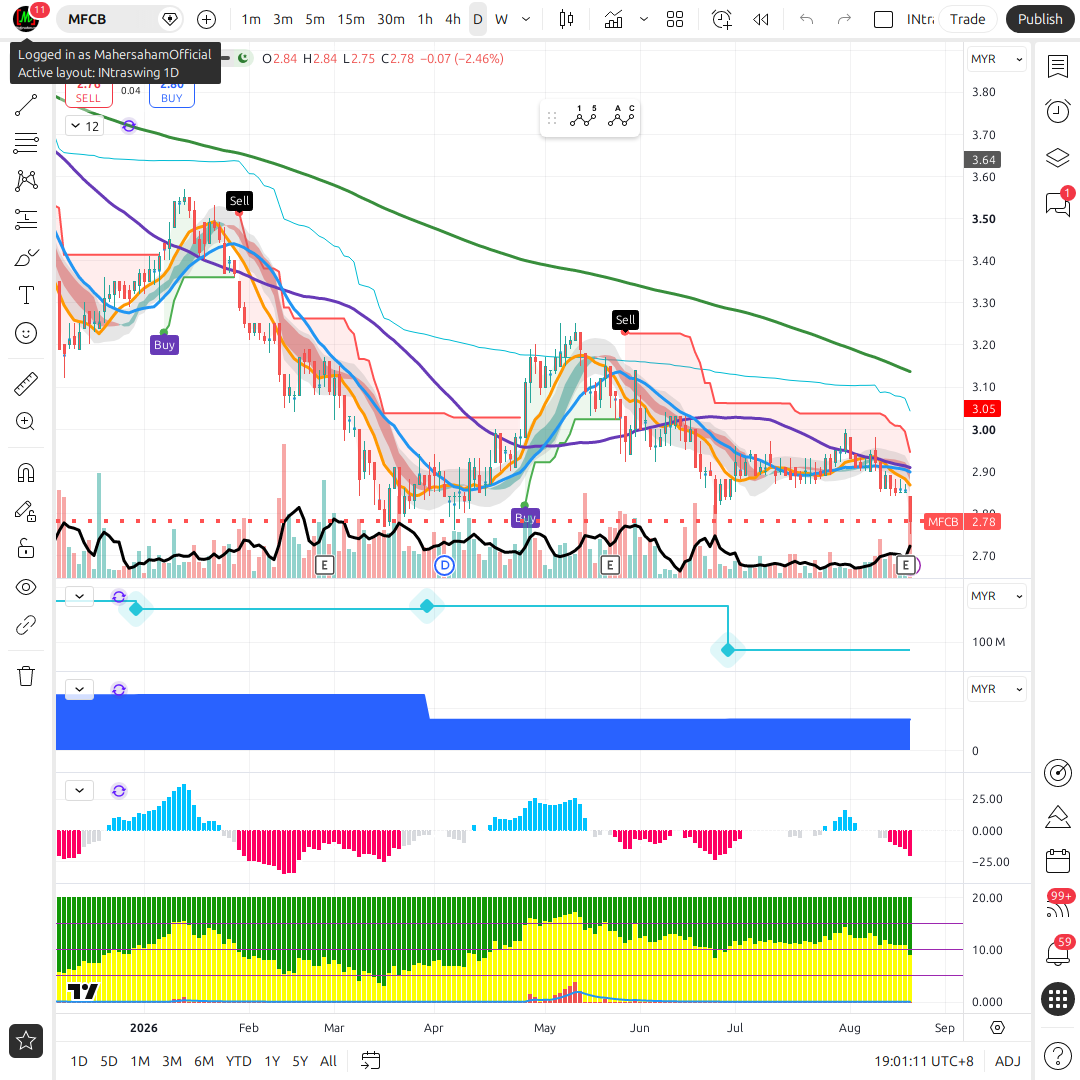Open favorites star toolbar button

pyautogui.click(x=26, y=1041)
